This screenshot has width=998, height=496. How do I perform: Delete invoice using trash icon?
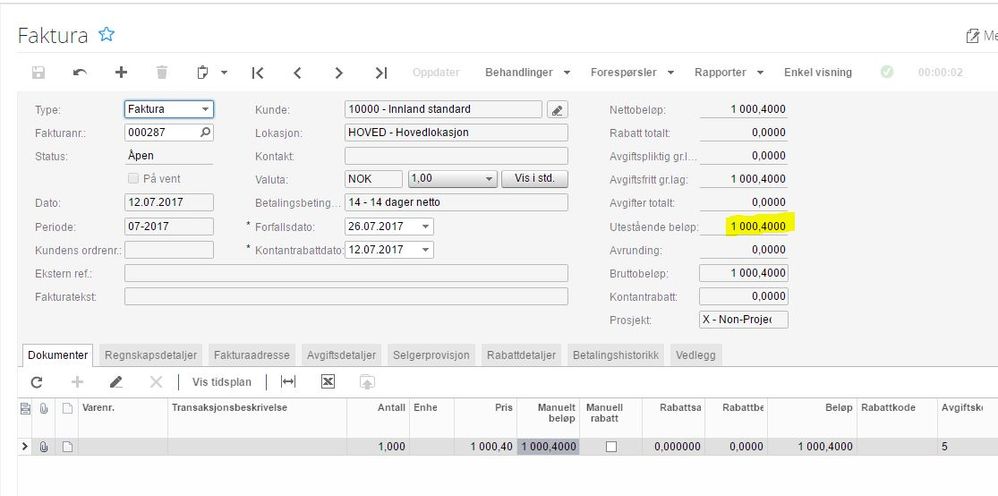click(162, 73)
